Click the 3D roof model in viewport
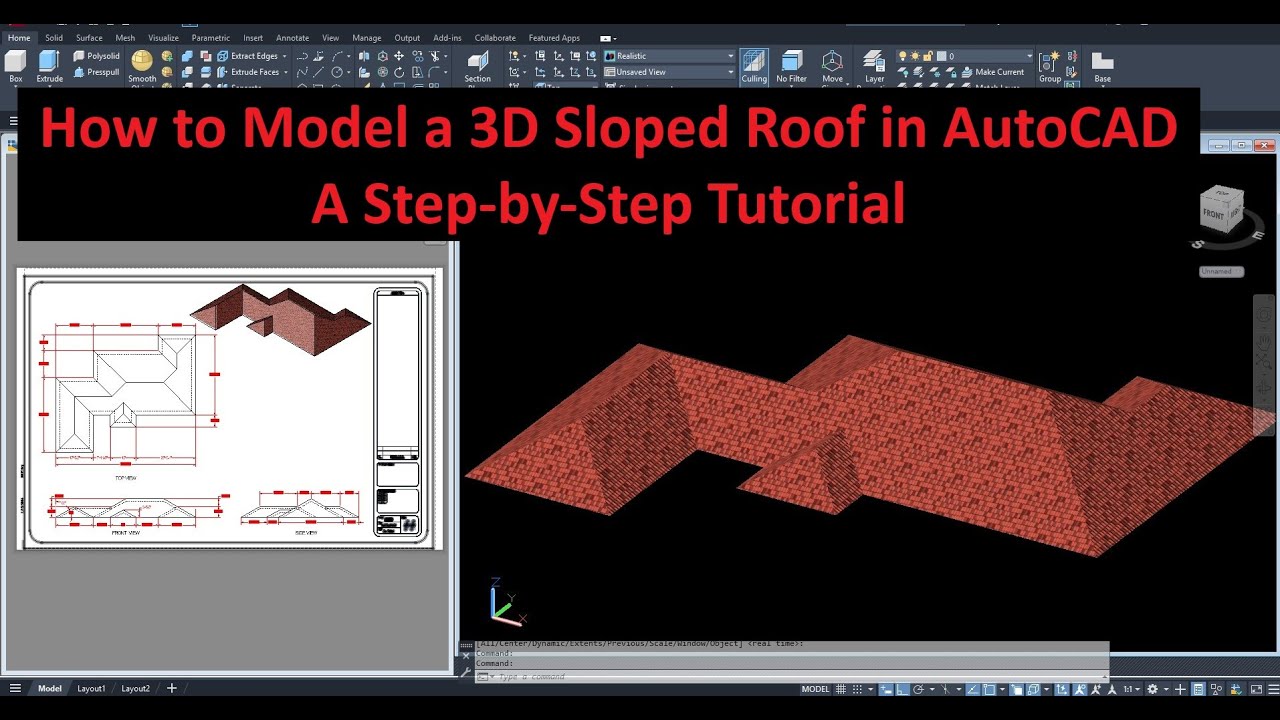The height and width of the screenshot is (720, 1280). (x=870, y=445)
